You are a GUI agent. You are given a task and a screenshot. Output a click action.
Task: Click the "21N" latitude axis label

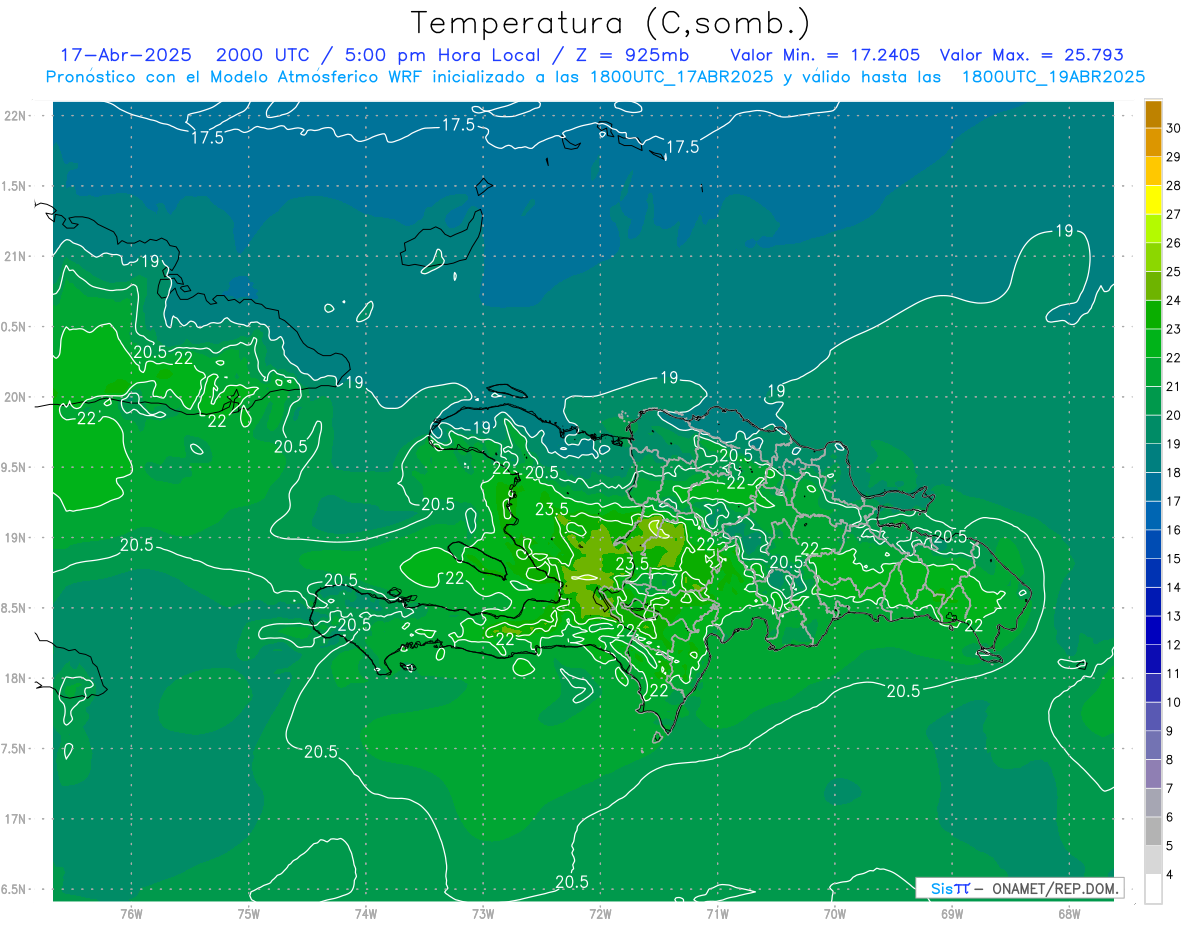click(14, 256)
